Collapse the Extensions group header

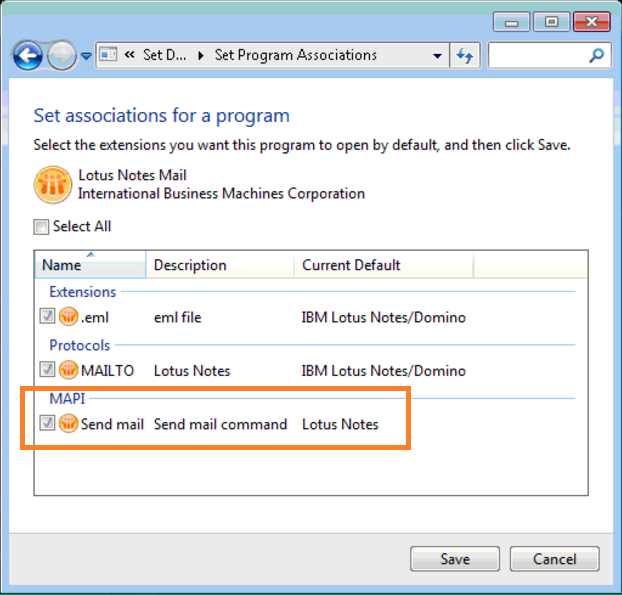(x=83, y=292)
